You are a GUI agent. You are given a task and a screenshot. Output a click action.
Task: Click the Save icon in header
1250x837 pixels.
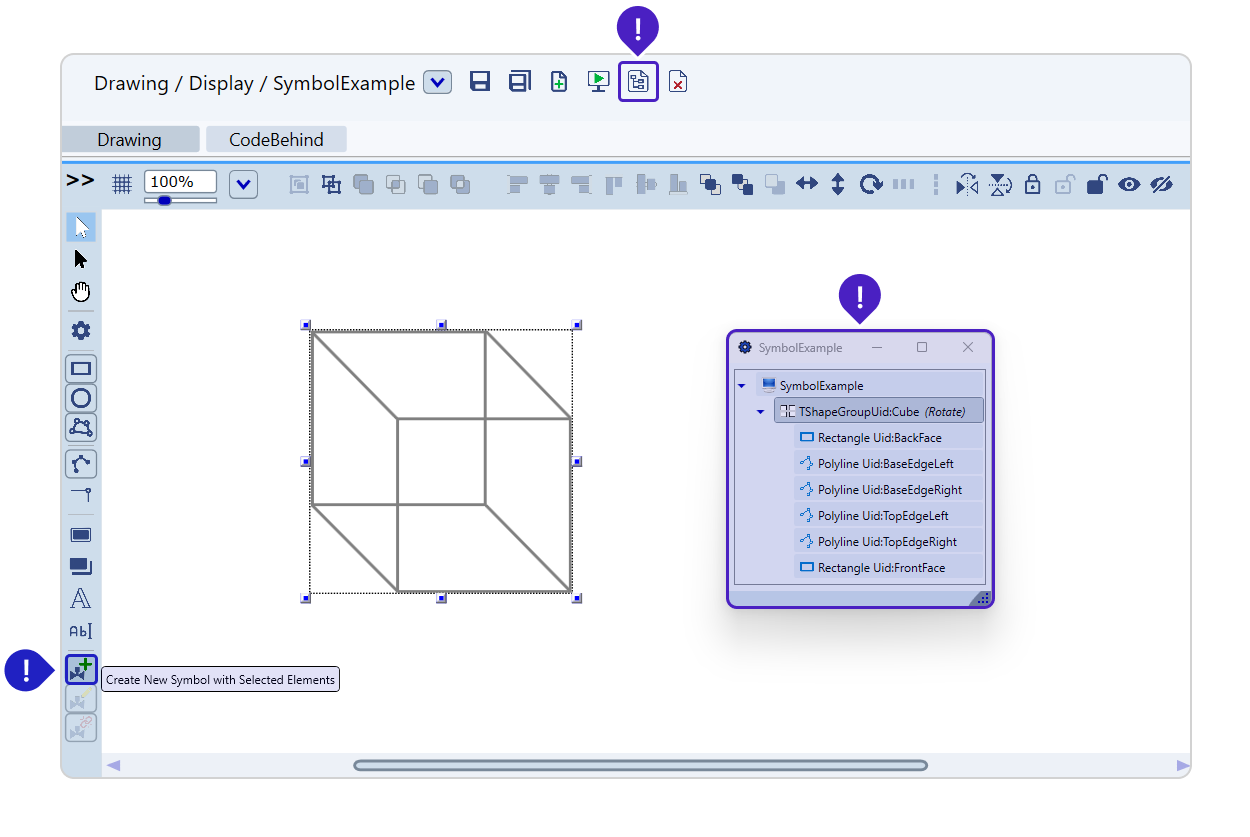click(x=480, y=82)
